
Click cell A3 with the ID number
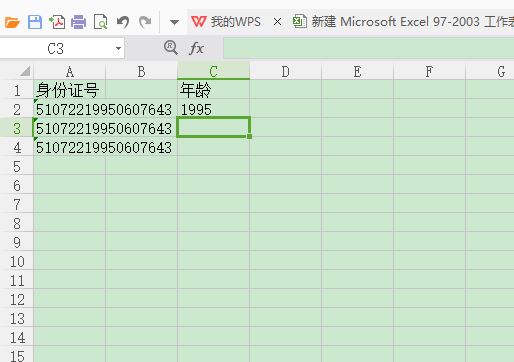coord(69,128)
